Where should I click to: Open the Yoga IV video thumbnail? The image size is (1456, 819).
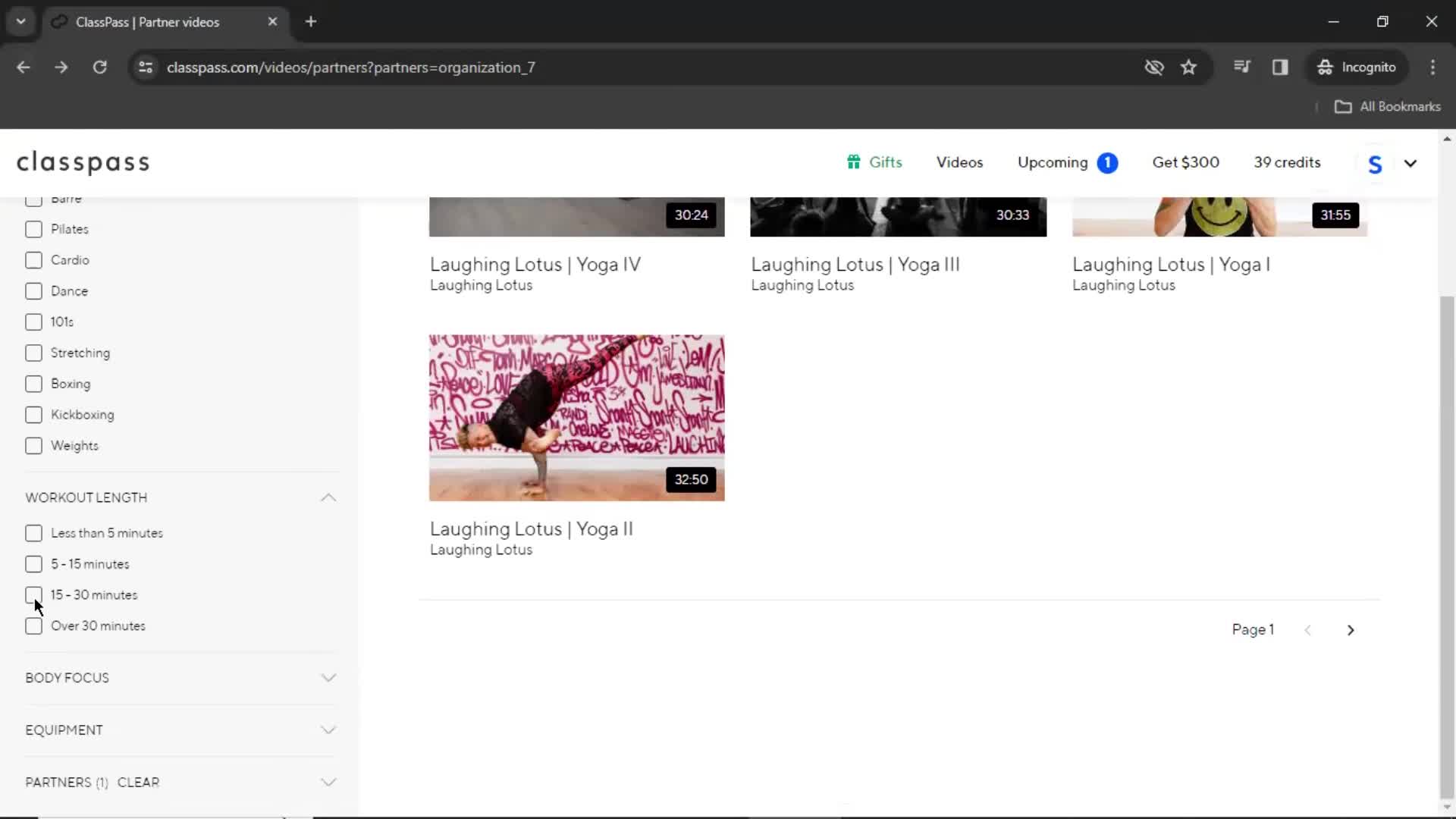pyautogui.click(x=577, y=217)
